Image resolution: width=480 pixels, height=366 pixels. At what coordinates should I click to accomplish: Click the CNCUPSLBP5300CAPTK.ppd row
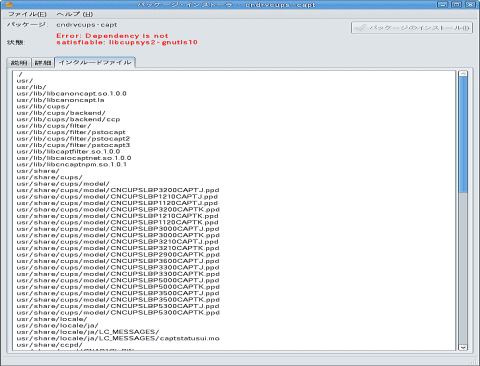coord(118,313)
